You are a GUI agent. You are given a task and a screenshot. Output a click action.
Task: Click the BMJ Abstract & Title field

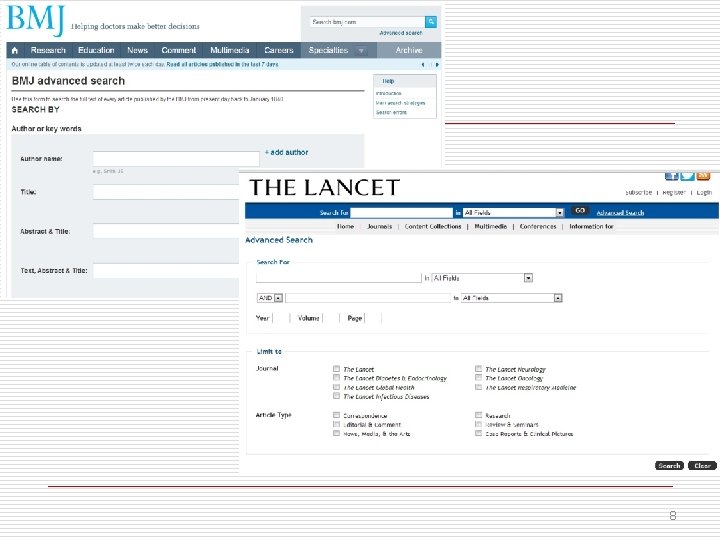(166, 231)
